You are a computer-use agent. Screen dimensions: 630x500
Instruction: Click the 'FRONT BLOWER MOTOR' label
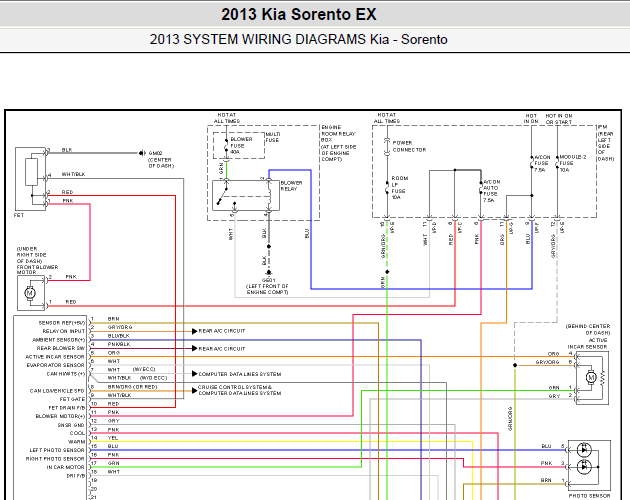[37, 270]
